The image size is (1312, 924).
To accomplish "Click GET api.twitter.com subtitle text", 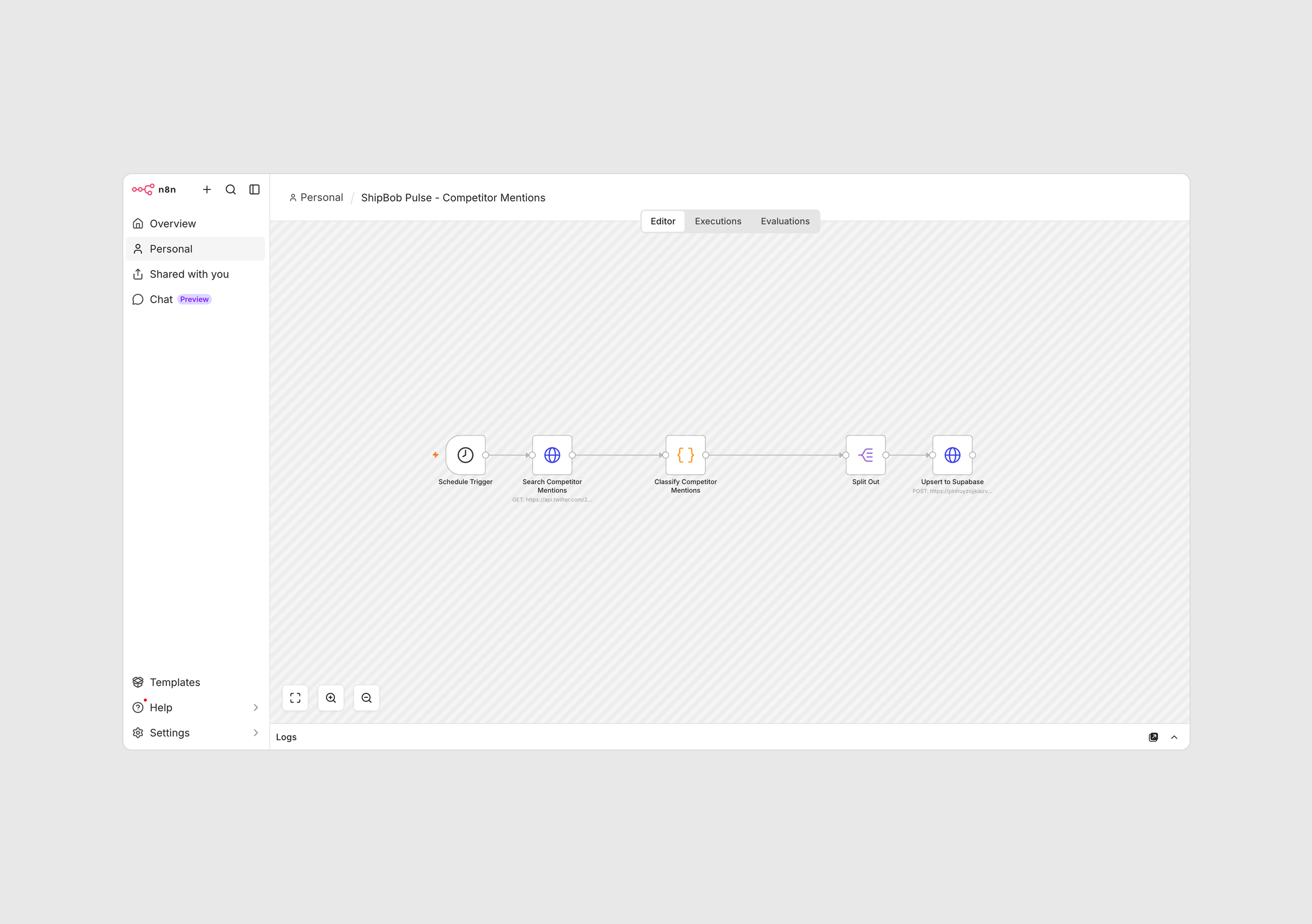I will coord(552,500).
